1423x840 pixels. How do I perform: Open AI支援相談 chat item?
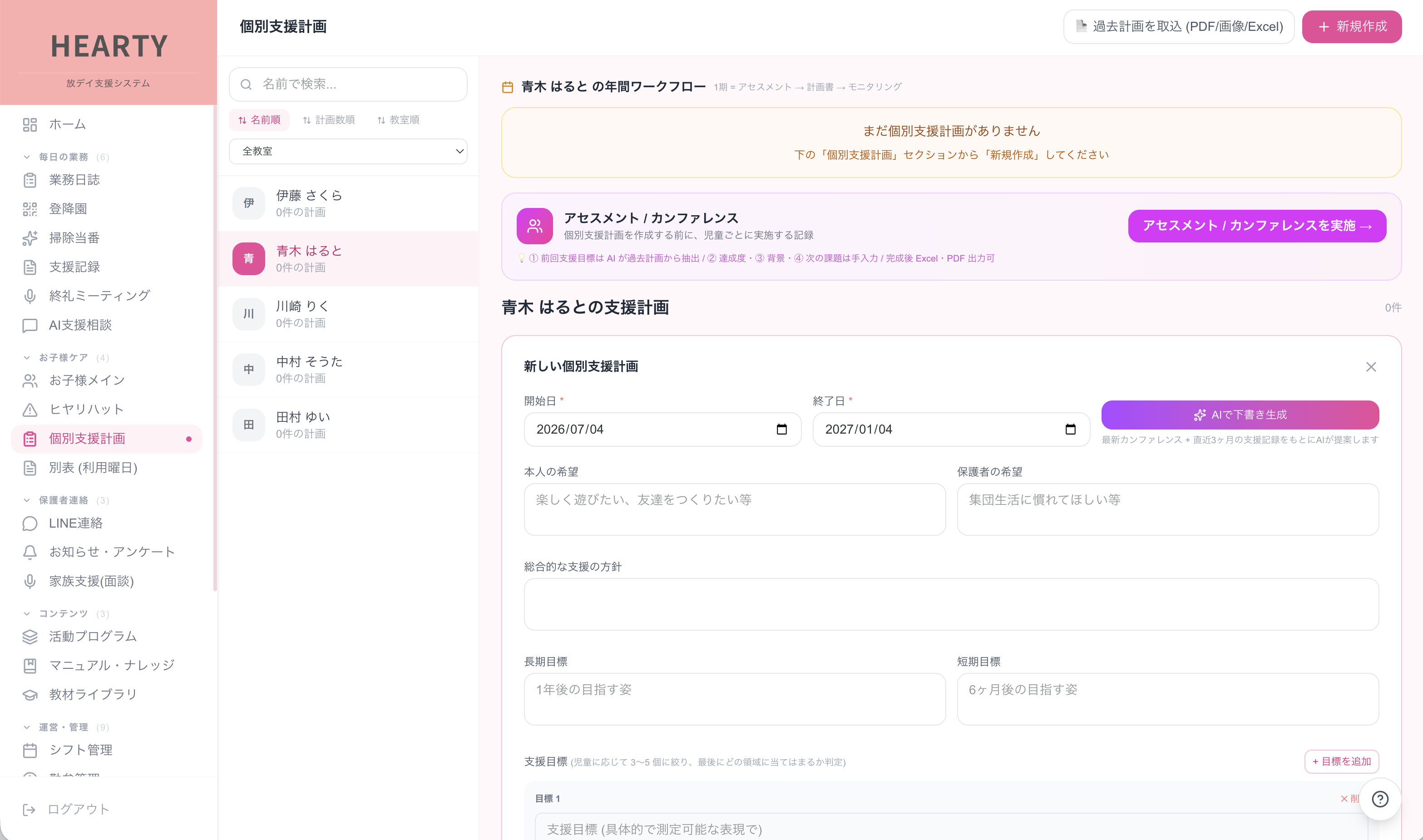(106, 325)
